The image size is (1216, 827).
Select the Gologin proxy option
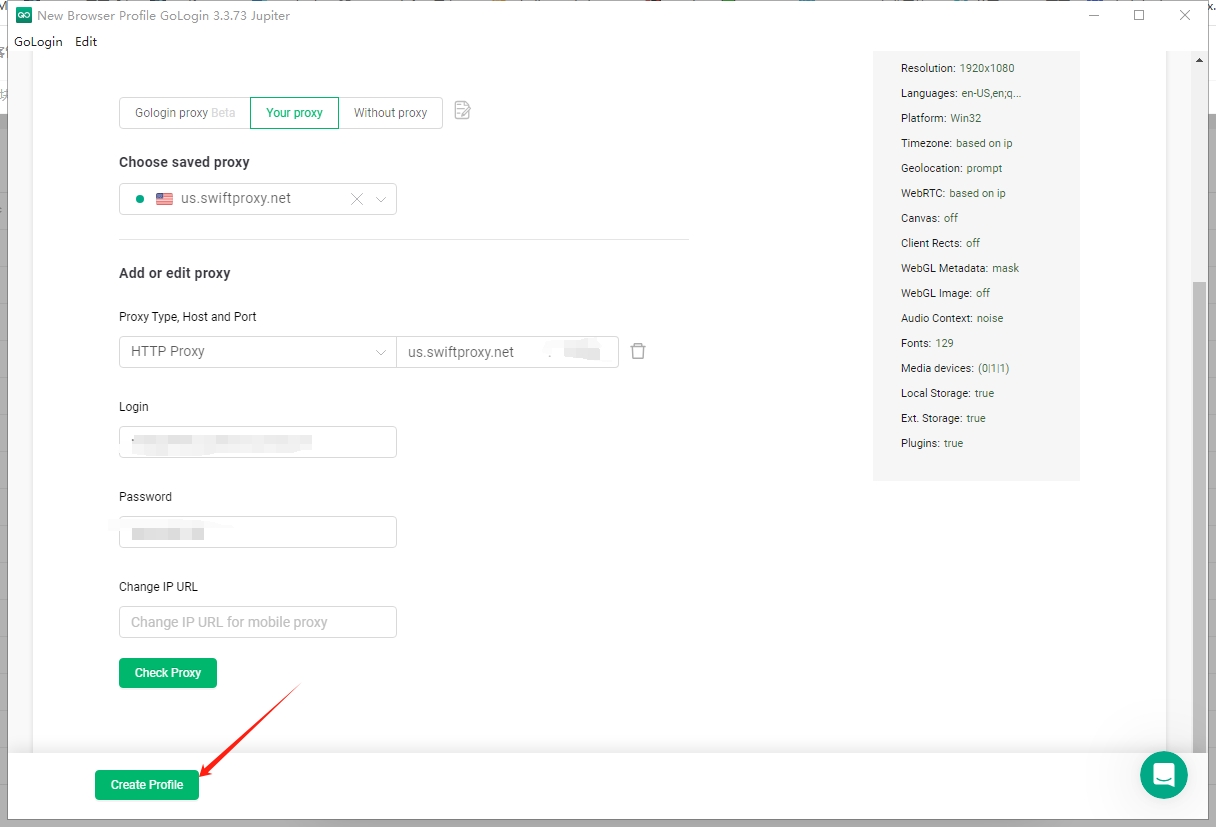pos(185,113)
